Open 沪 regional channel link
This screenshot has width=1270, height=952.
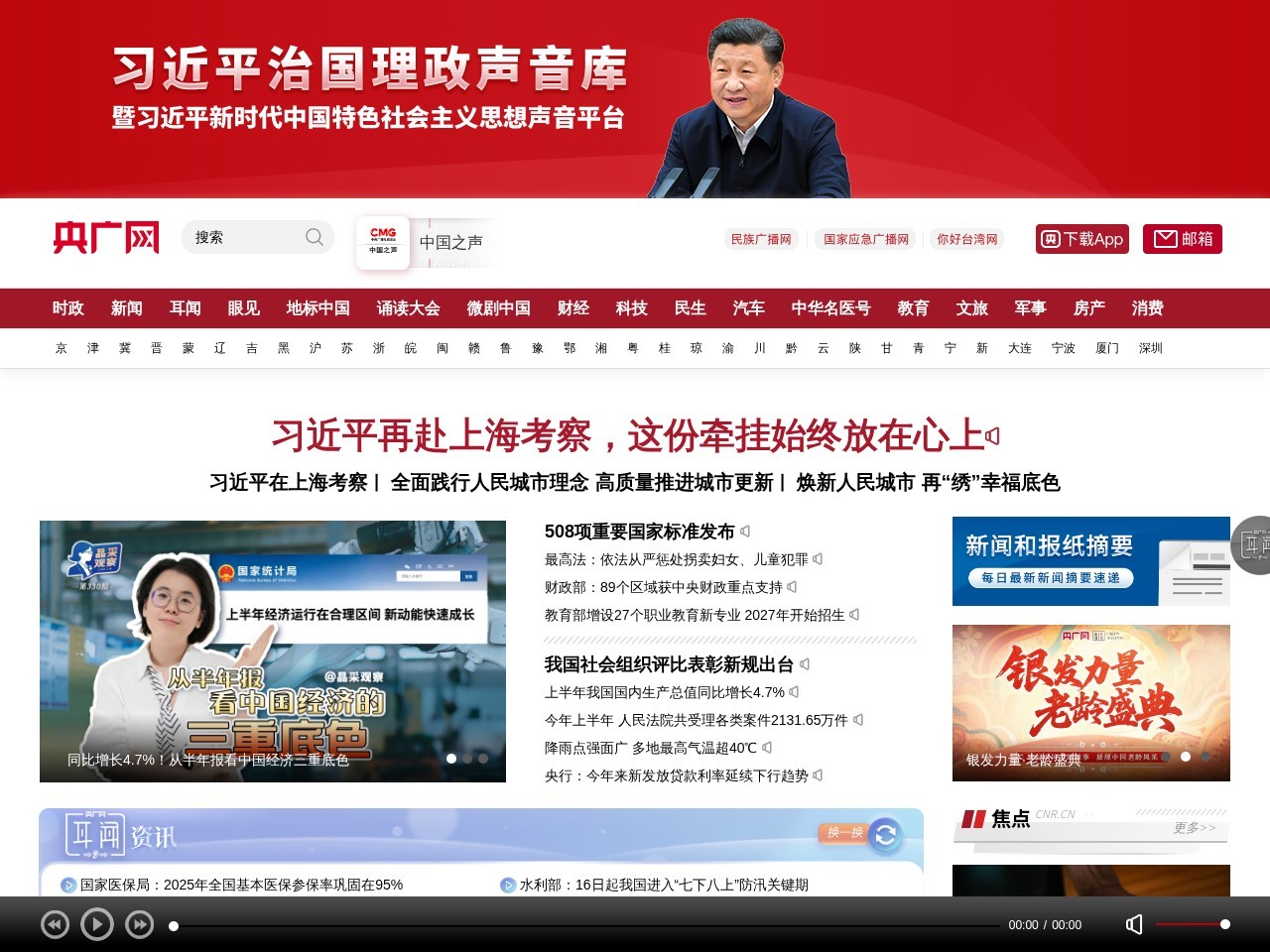(316, 348)
